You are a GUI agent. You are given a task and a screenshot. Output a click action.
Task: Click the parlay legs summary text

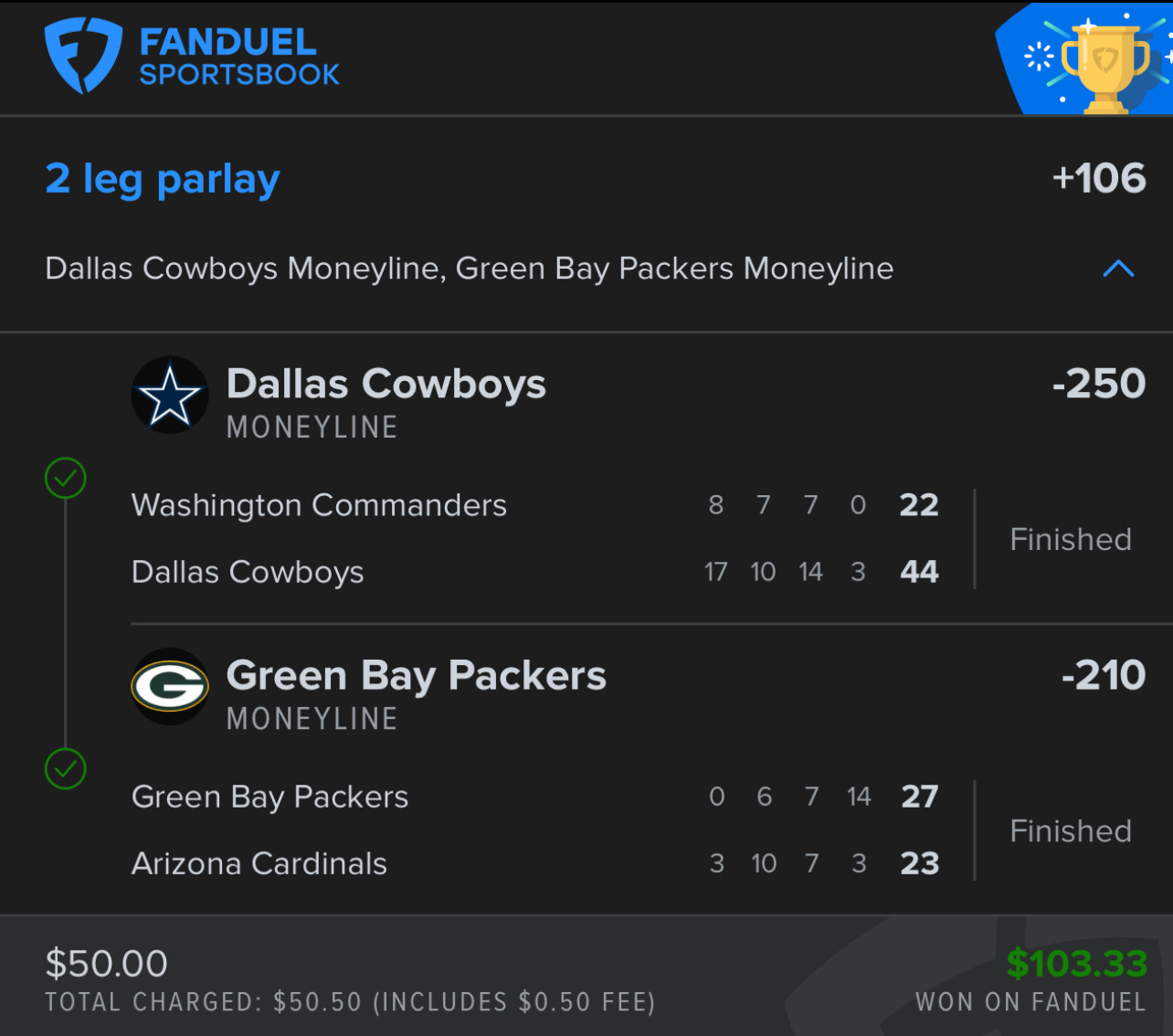point(469,269)
